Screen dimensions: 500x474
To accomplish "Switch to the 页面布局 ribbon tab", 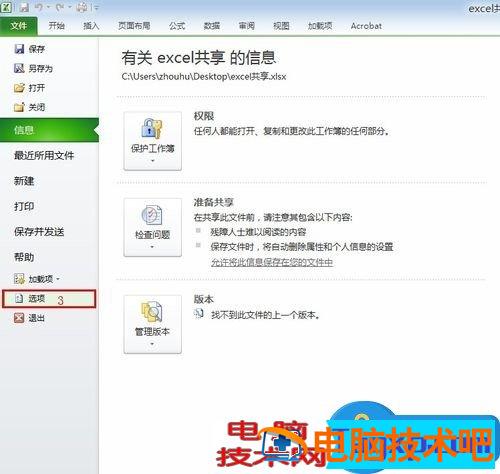I will click(134, 26).
